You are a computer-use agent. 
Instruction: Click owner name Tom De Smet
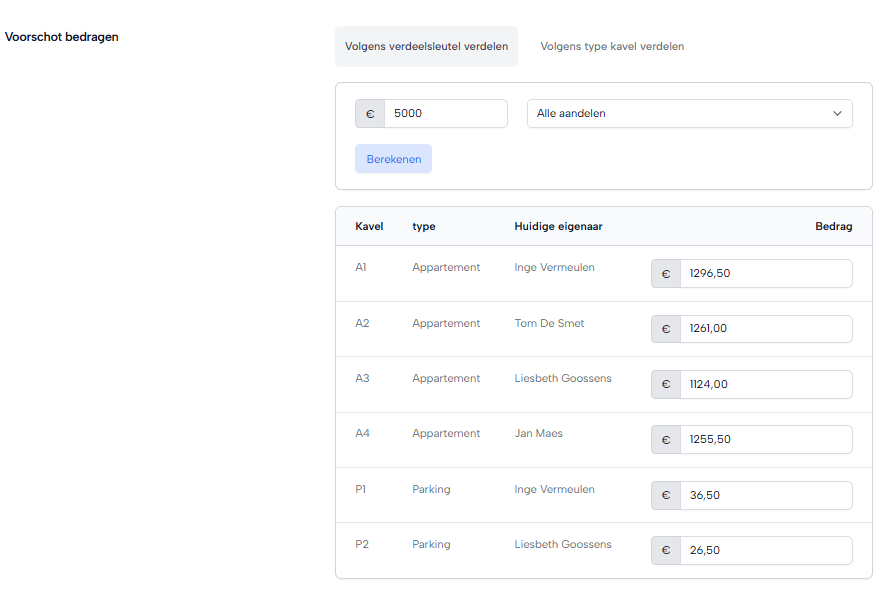click(549, 323)
